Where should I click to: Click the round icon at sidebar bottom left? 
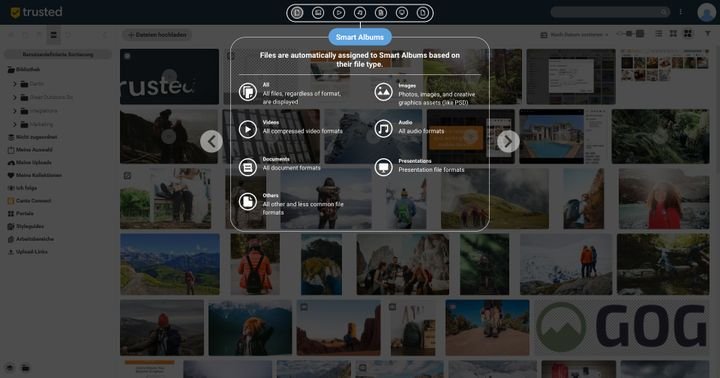tap(10, 367)
